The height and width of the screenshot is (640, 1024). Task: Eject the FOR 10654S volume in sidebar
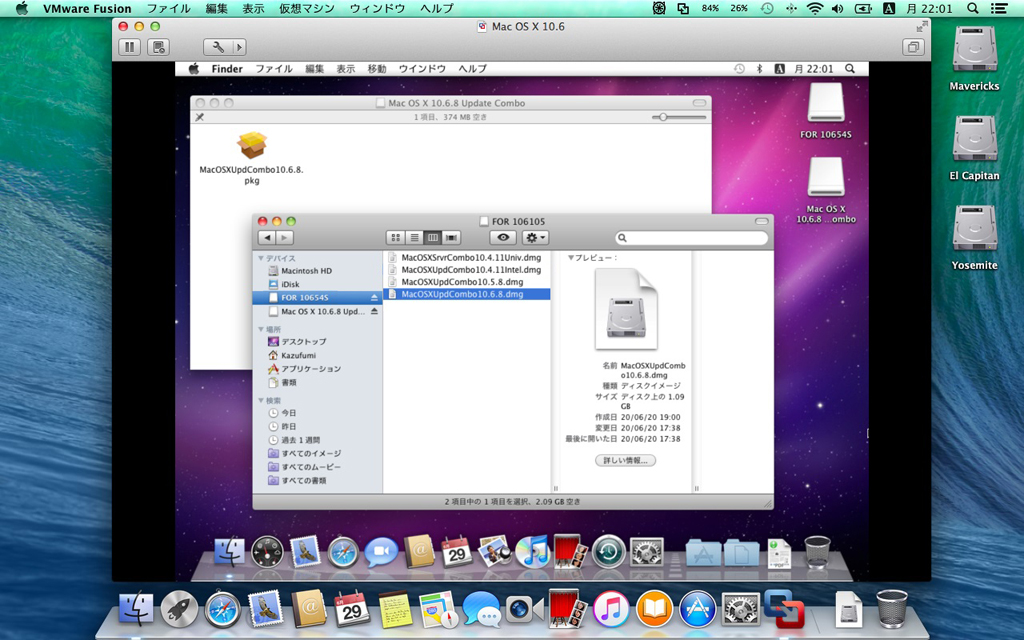(374, 298)
